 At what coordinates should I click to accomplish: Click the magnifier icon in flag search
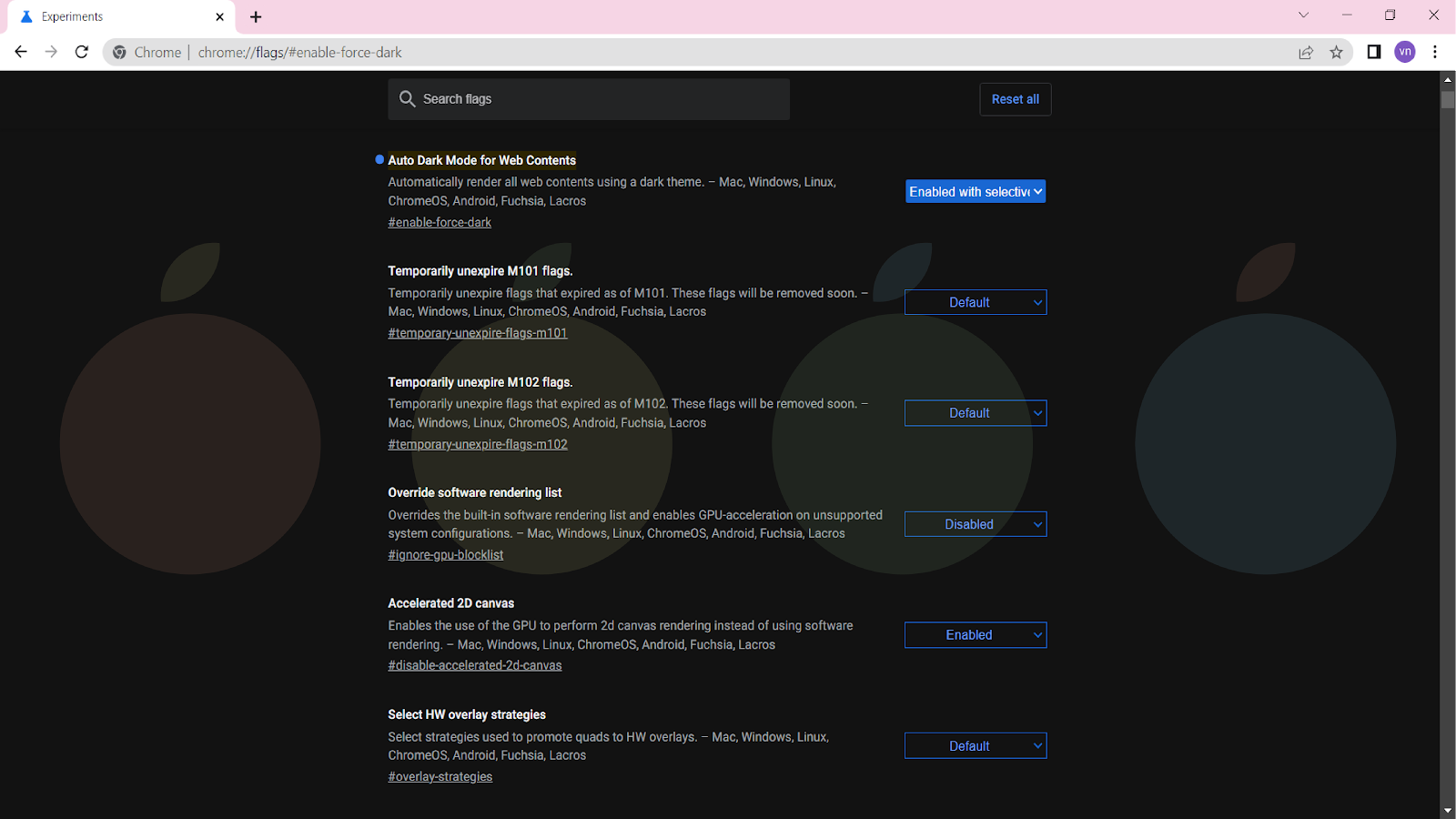[x=407, y=99]
